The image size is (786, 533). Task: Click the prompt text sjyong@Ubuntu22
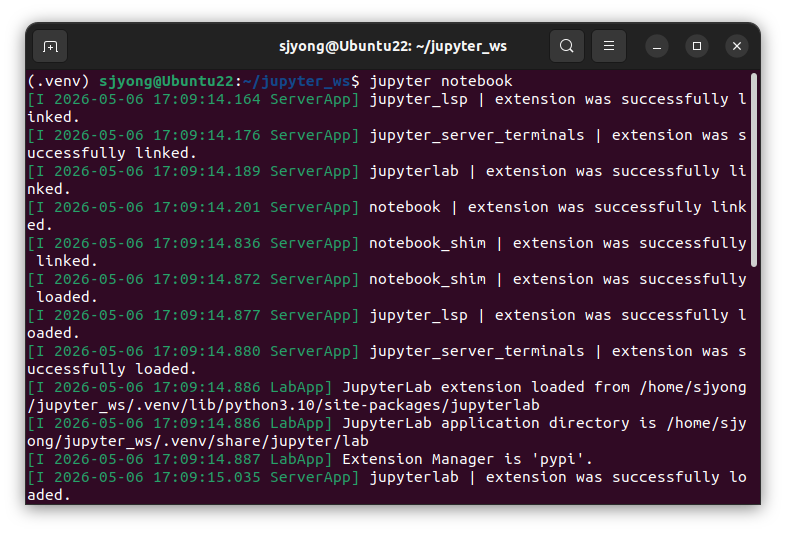pyautogui.click(x=166, y=81)
